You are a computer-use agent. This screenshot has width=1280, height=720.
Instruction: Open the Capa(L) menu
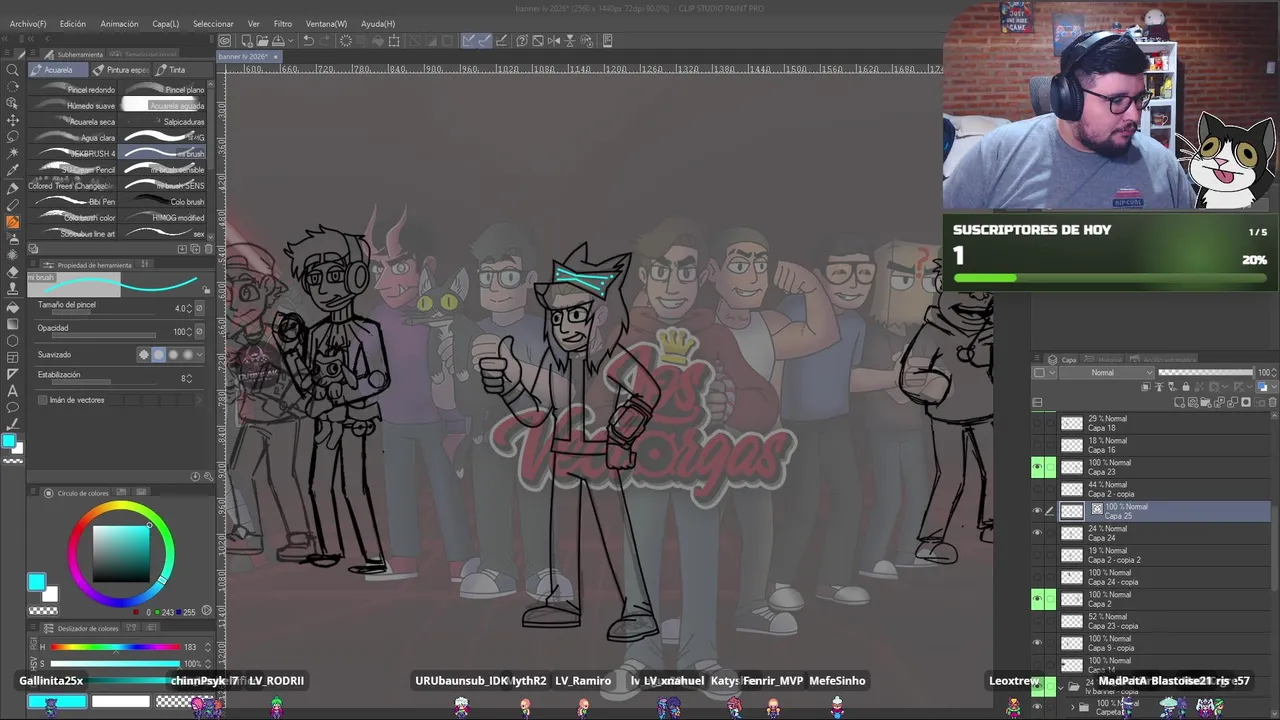tap(166, 23)
